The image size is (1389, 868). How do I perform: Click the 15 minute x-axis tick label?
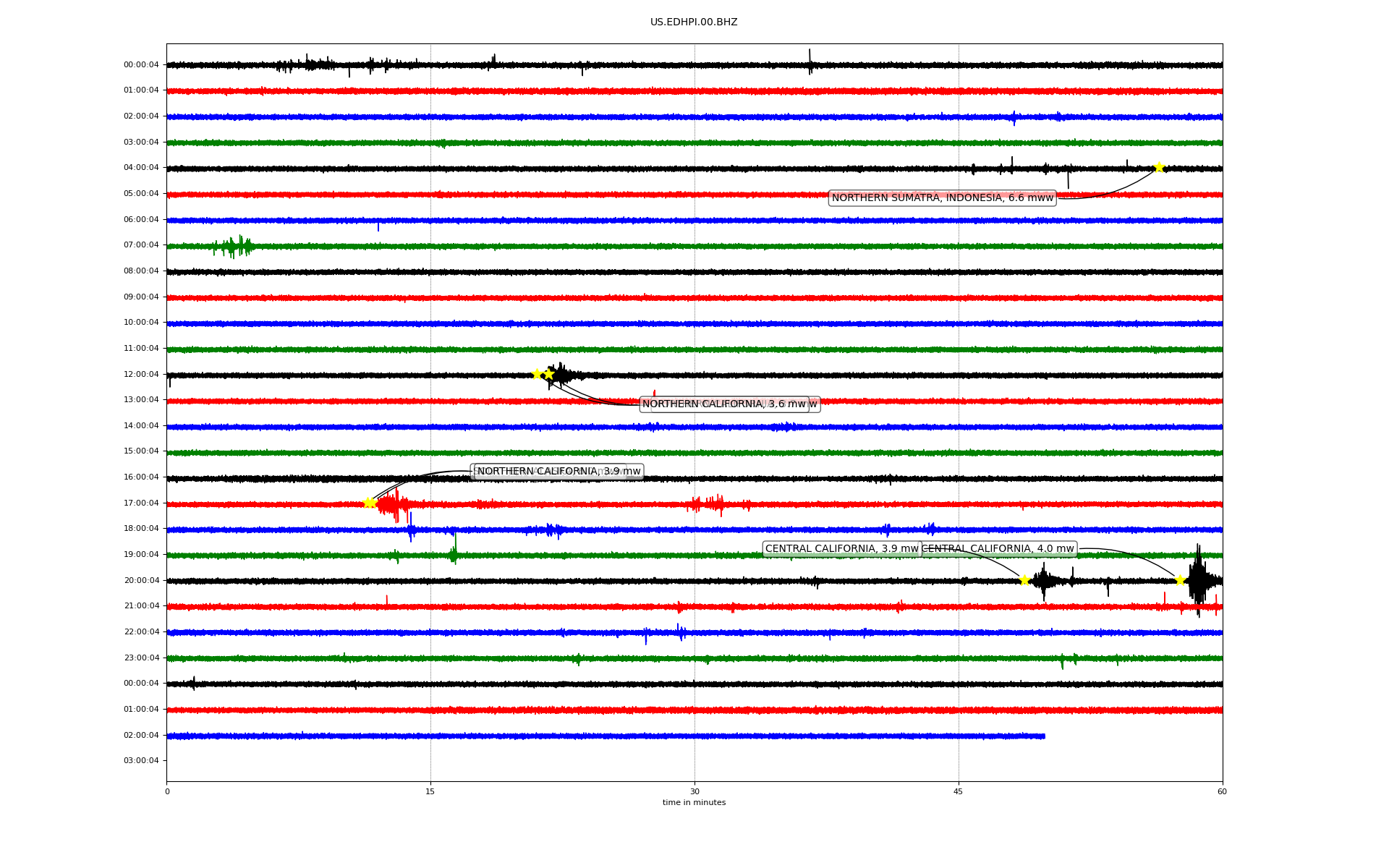point(430,791)
